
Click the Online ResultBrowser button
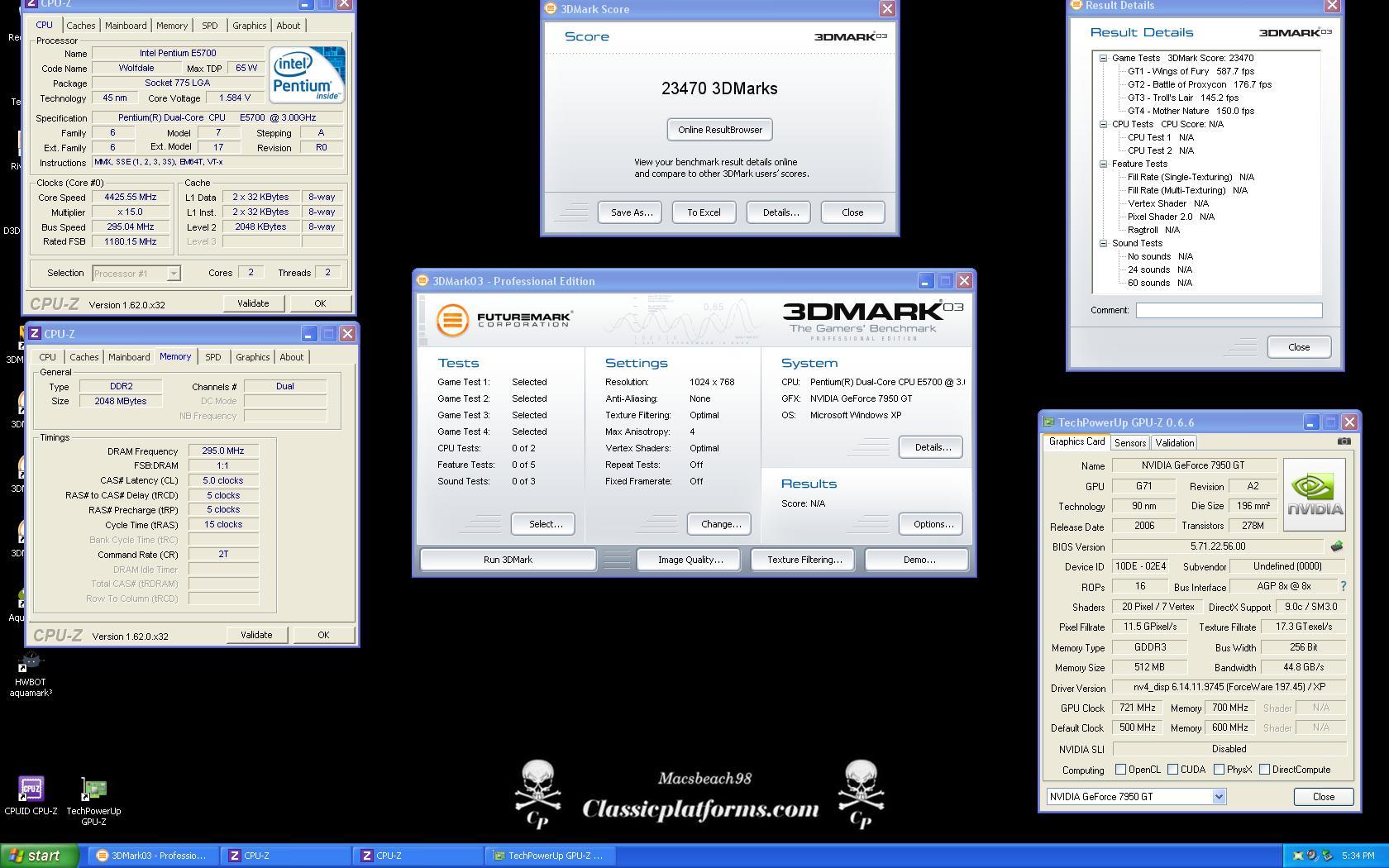click(x=720, y=130)
